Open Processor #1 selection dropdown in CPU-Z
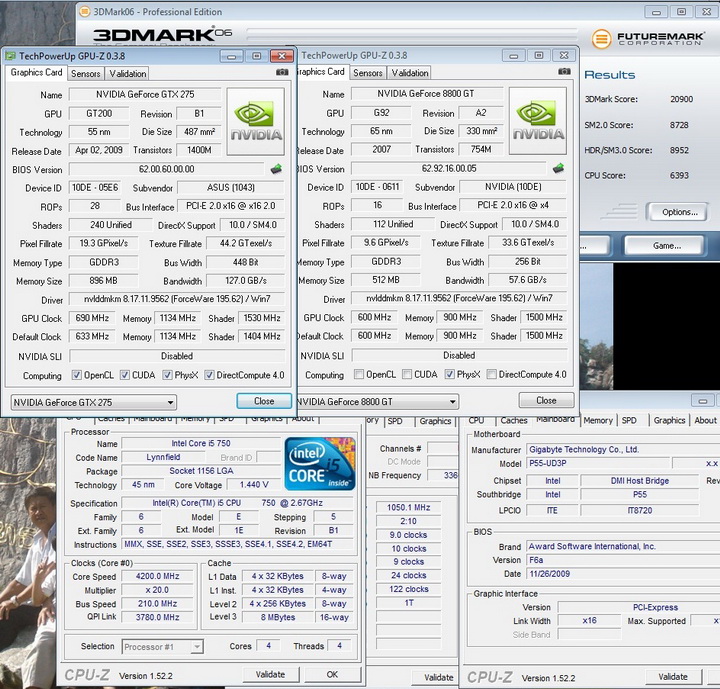 coord(162,647)
